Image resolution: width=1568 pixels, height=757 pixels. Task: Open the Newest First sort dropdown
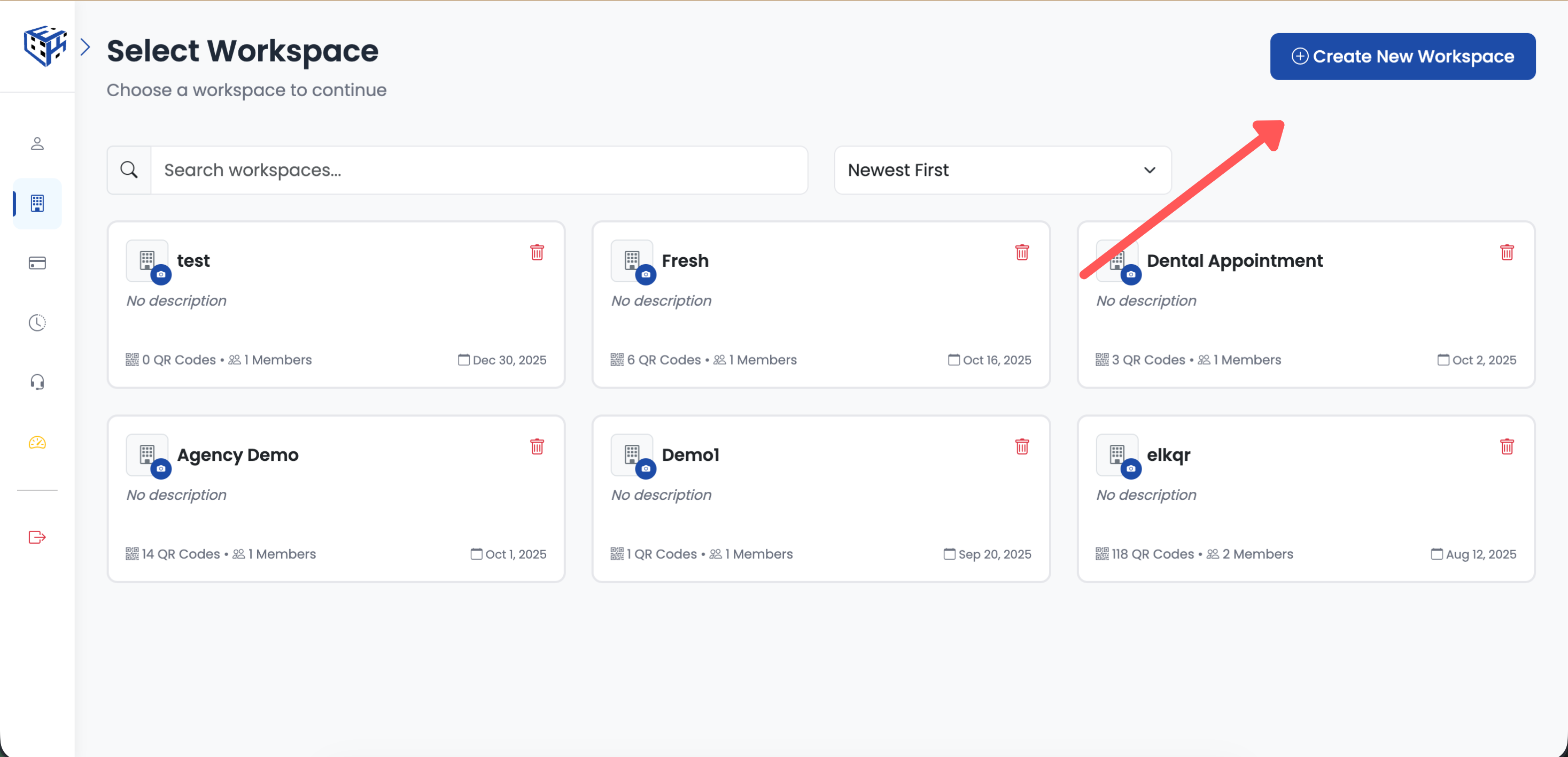tap(1002, 170)
